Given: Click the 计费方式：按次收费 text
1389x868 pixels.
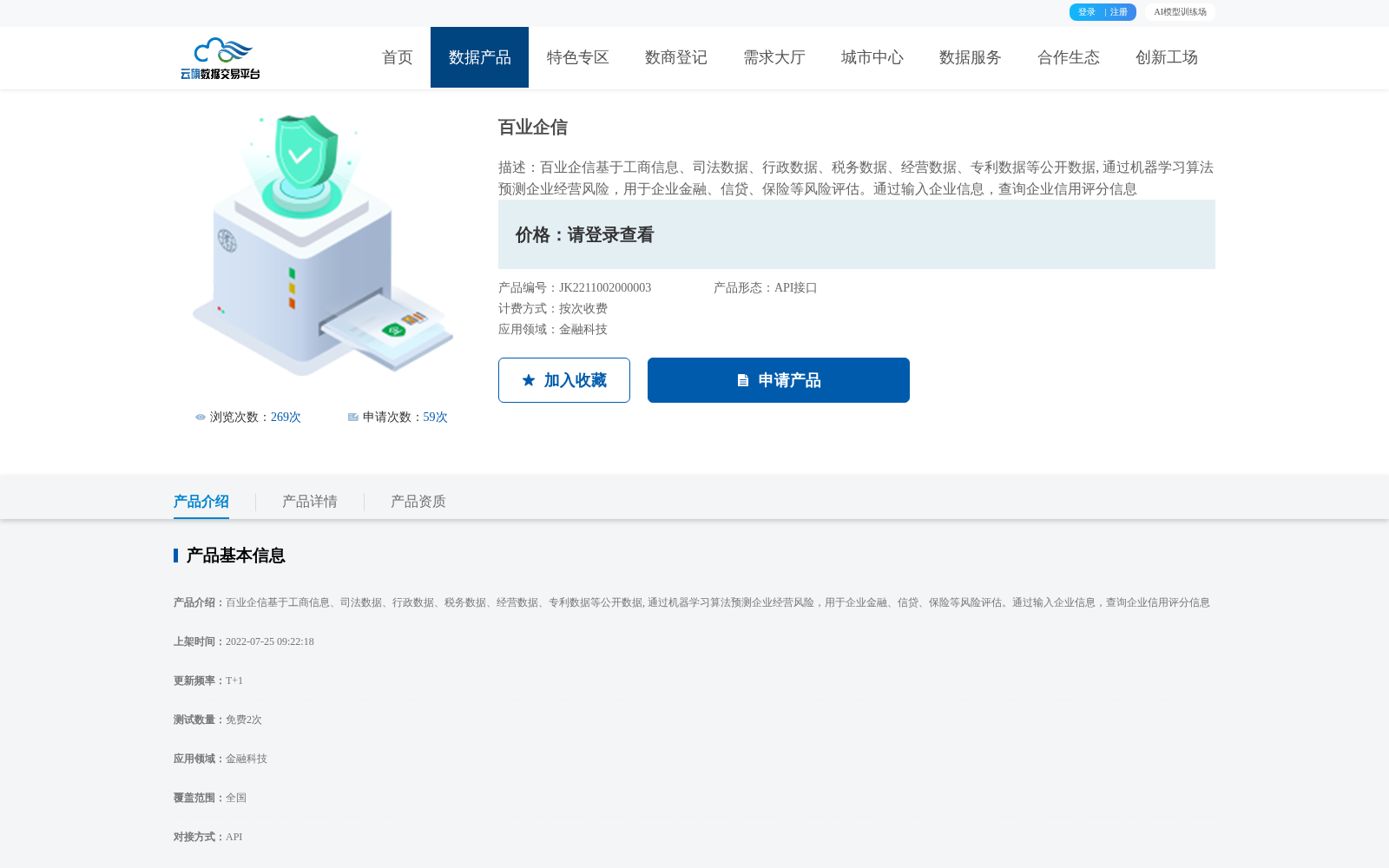Looking at the screenshot, I should click(553, 309).
